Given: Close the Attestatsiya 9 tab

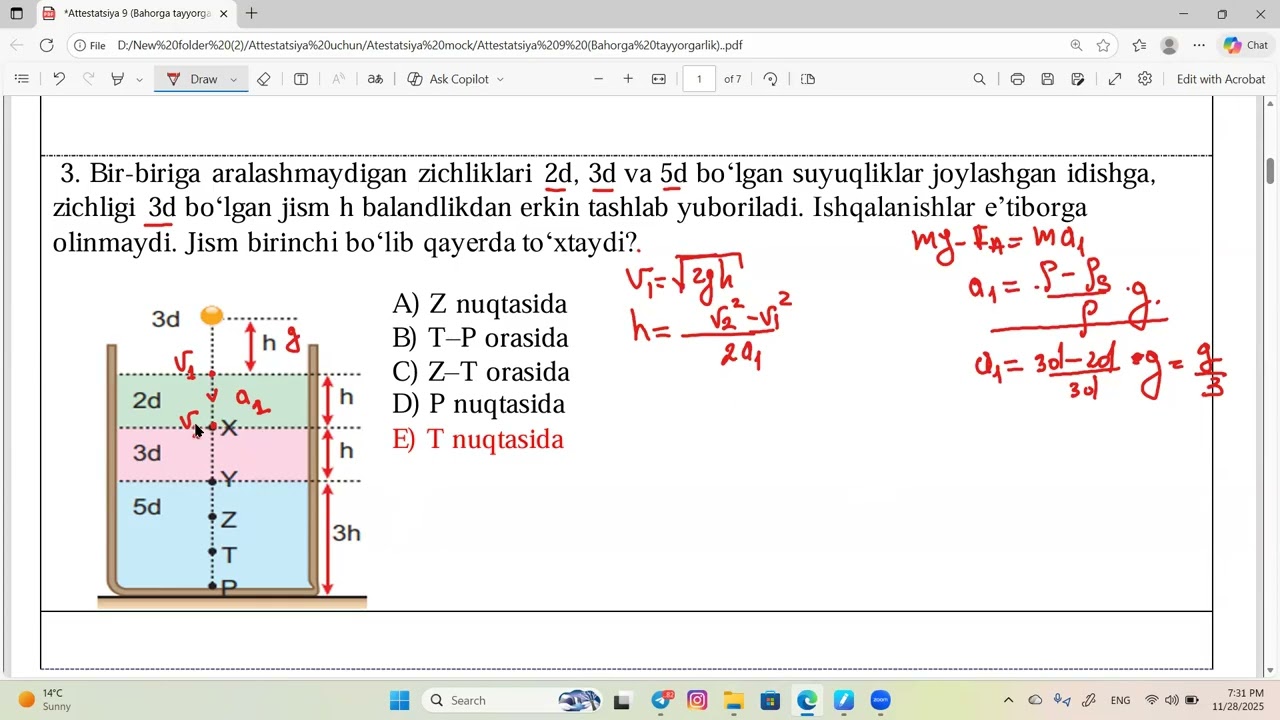Looking at the screenshot, I should pos(223,14).
